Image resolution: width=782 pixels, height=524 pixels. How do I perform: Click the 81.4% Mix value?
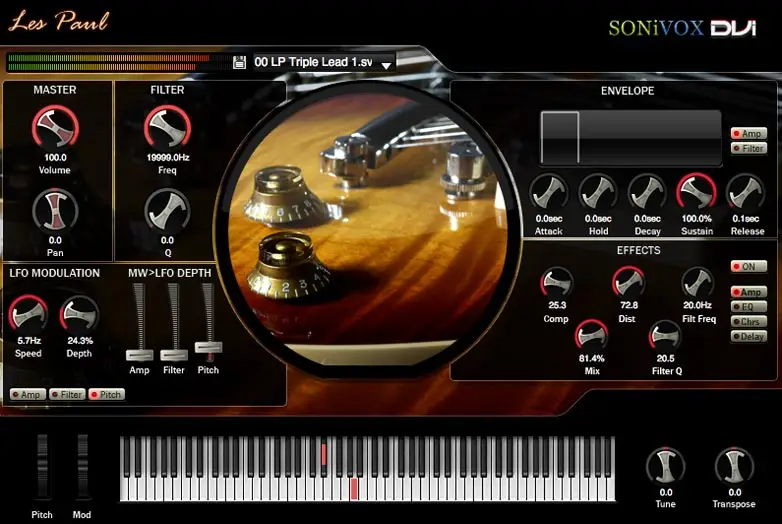click(x=591, y=358)
